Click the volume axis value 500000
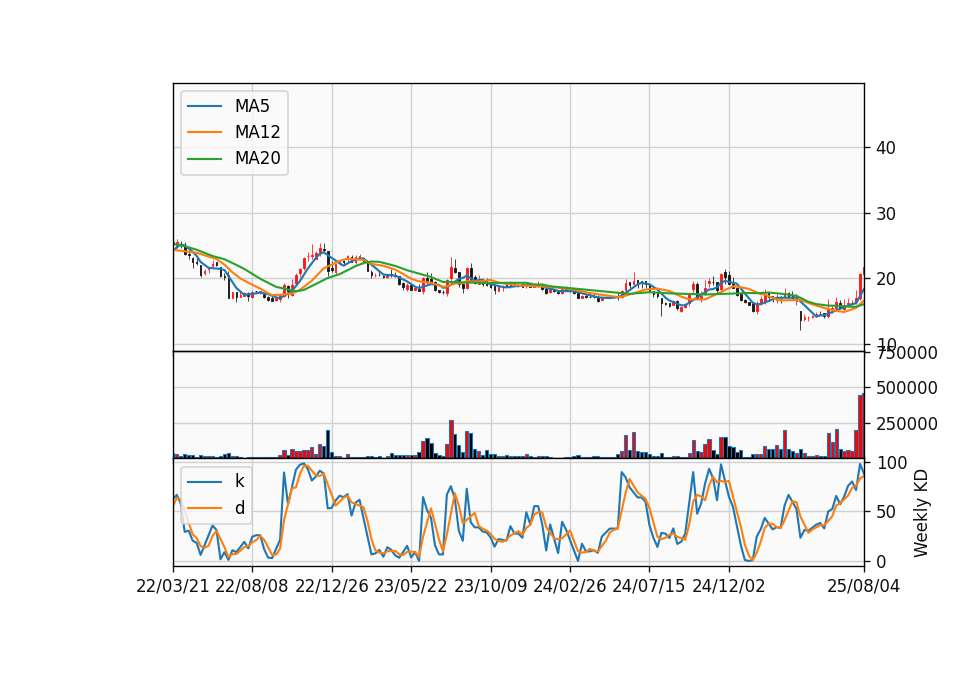Screen dimensions: 960x690 point(907,388)
